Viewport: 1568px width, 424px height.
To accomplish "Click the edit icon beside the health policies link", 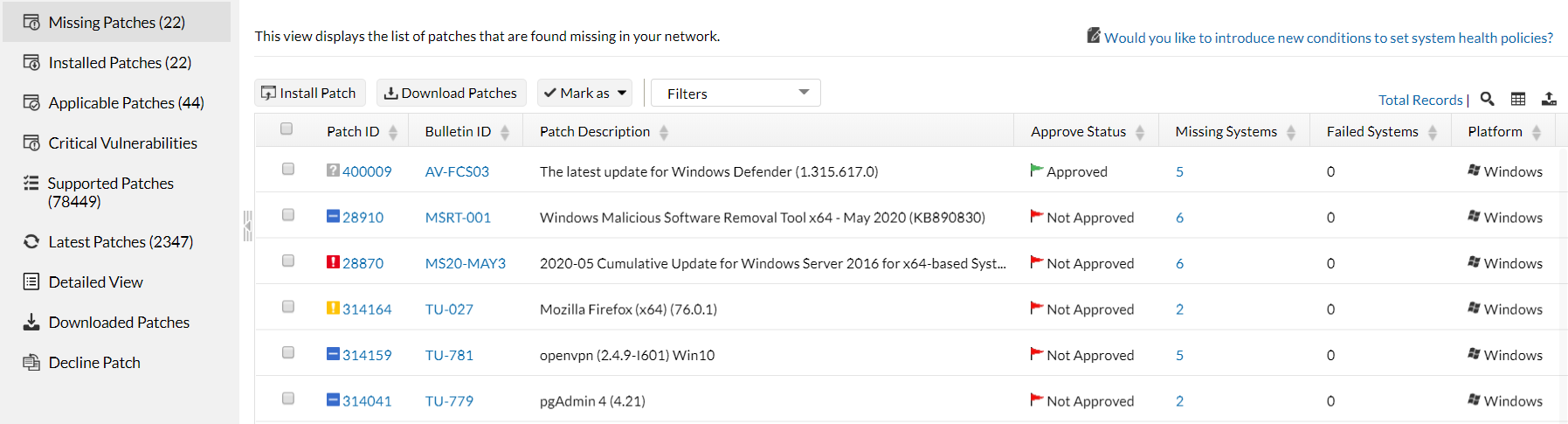I will point(1093,36).
